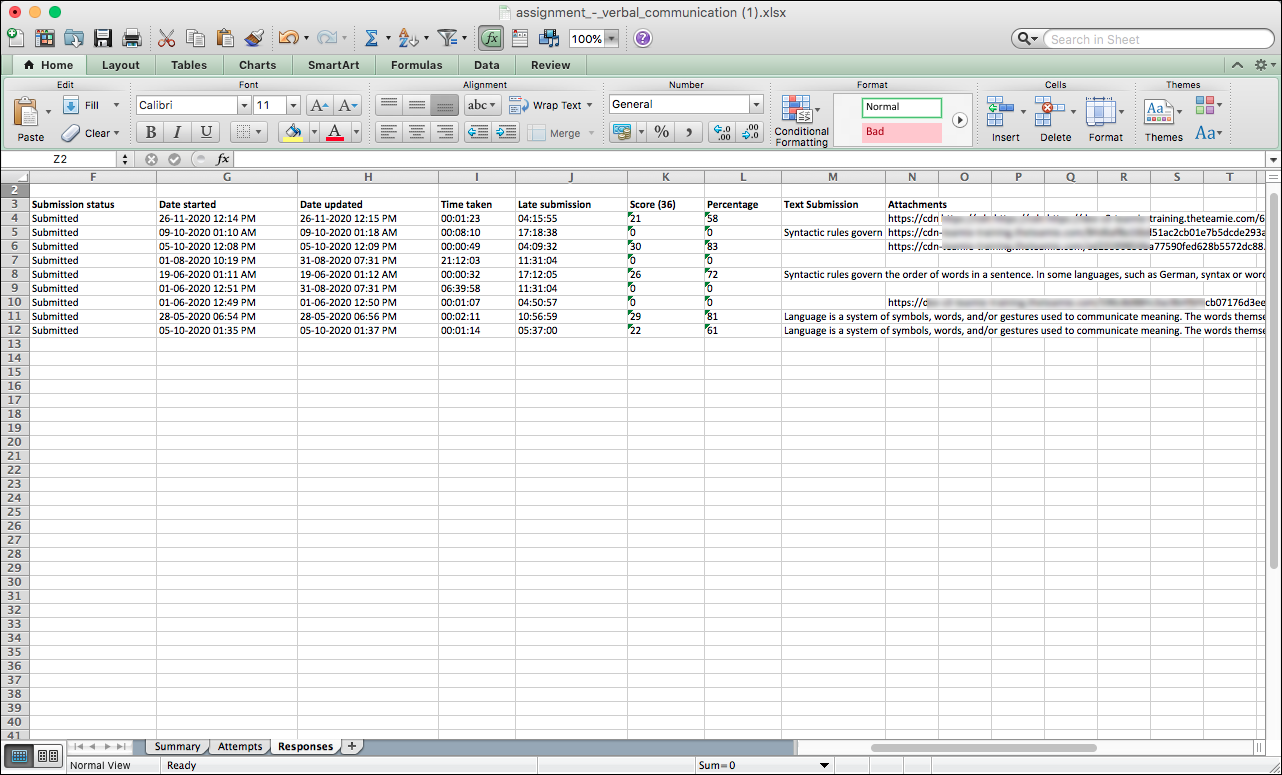Apply the Bad cell style
The image size is (1282, 775).
[x=902, y=132]
